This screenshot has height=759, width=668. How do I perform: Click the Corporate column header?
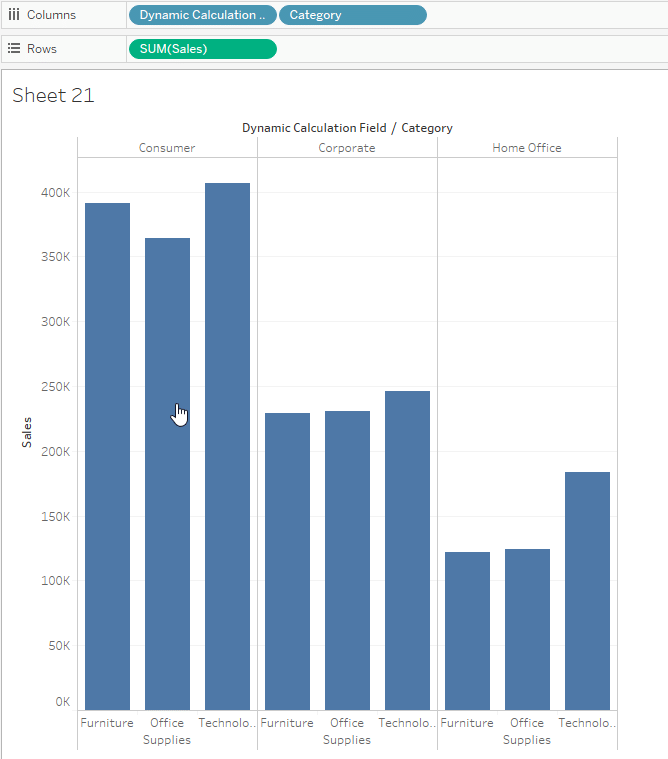pyautogui.click(x=347, y=148)
